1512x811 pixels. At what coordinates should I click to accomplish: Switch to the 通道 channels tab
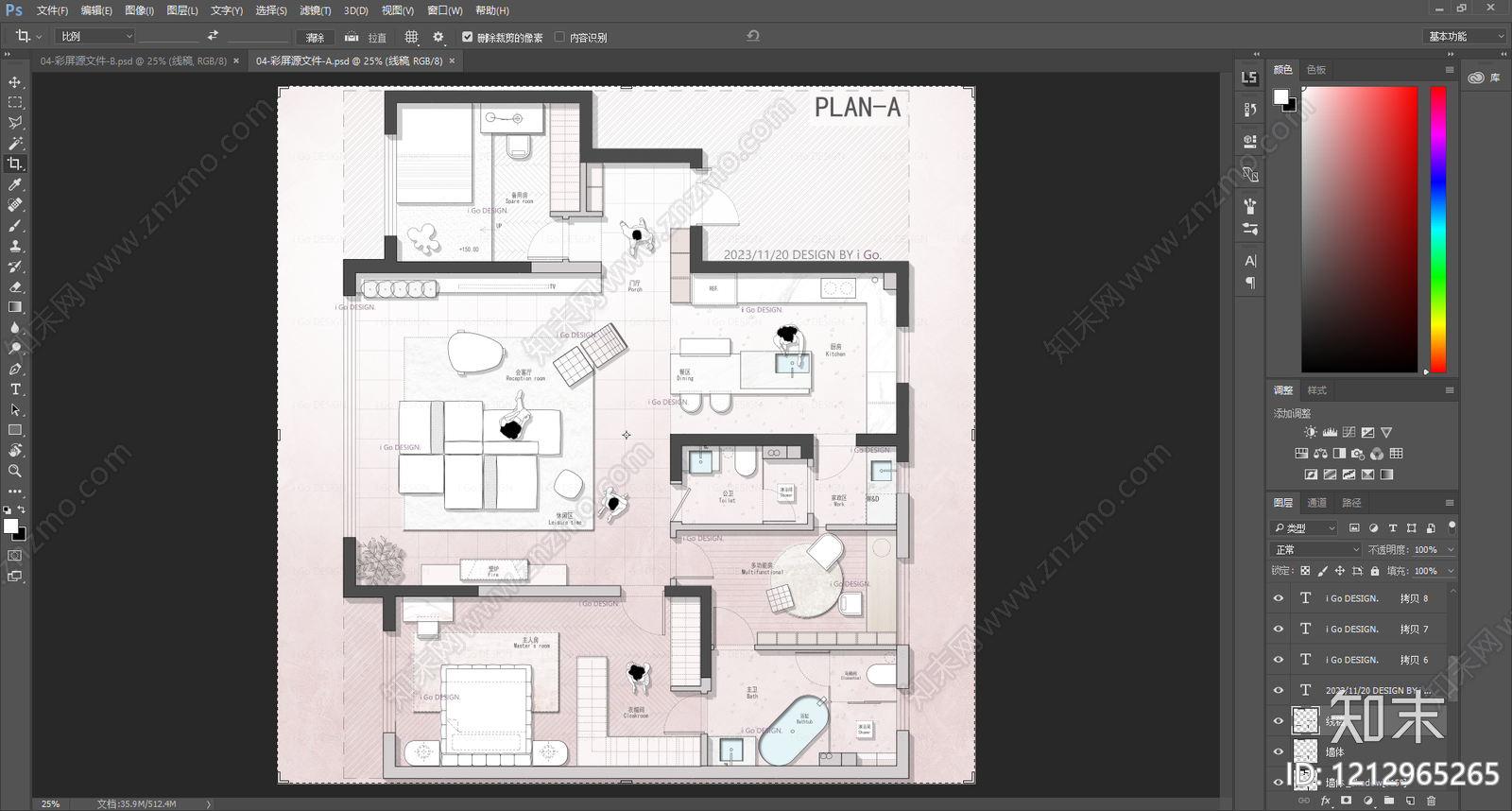pos(1317,503)
